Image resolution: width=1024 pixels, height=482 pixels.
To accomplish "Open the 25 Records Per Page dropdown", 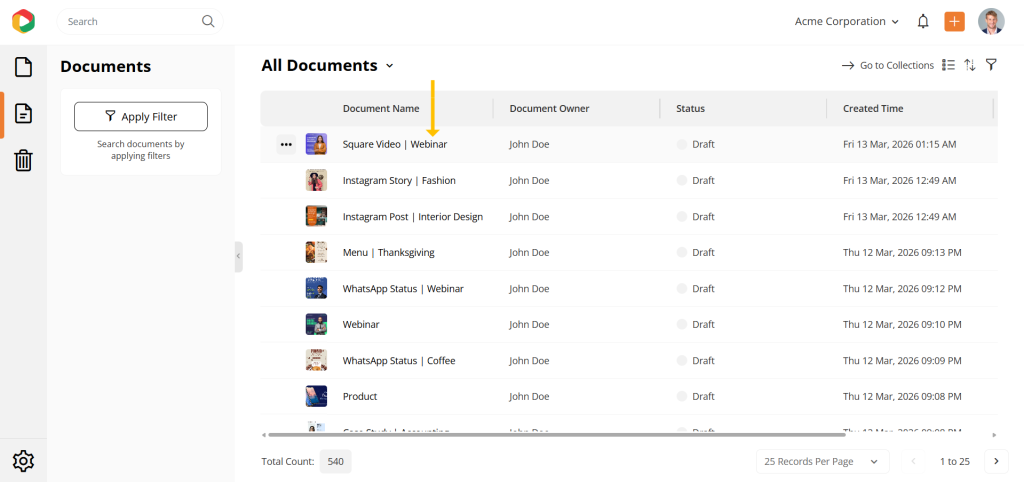I will (x=822, y=461).
